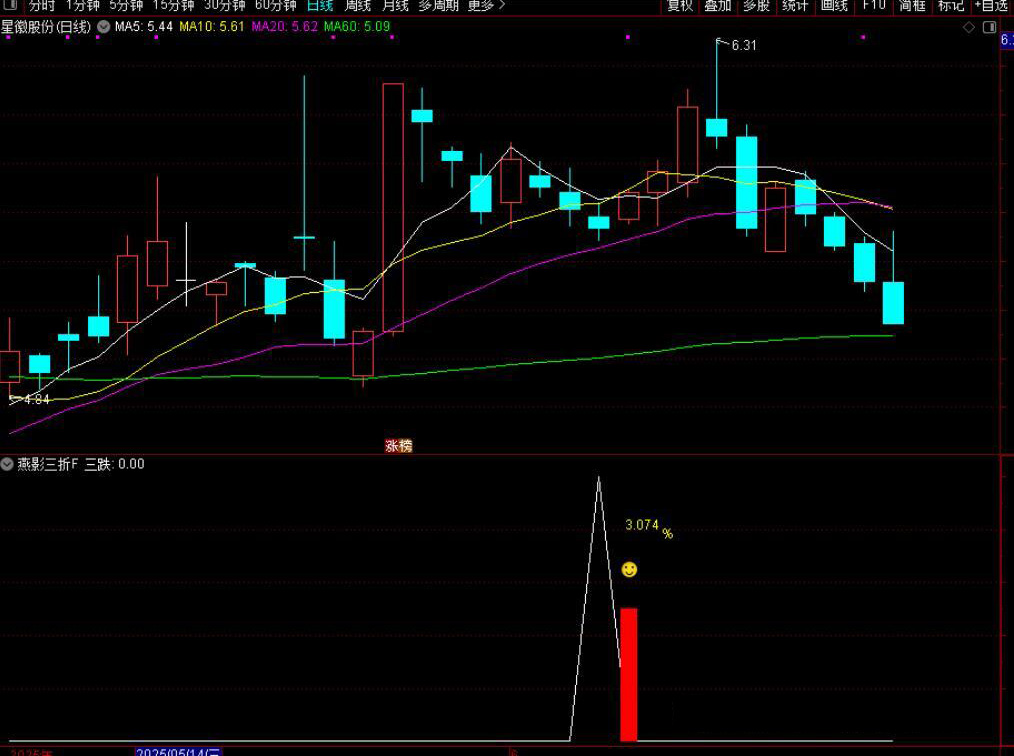Switch to the 周线 weekly tab
Viewport: 1014px width, 756px height.
point(357,6)
